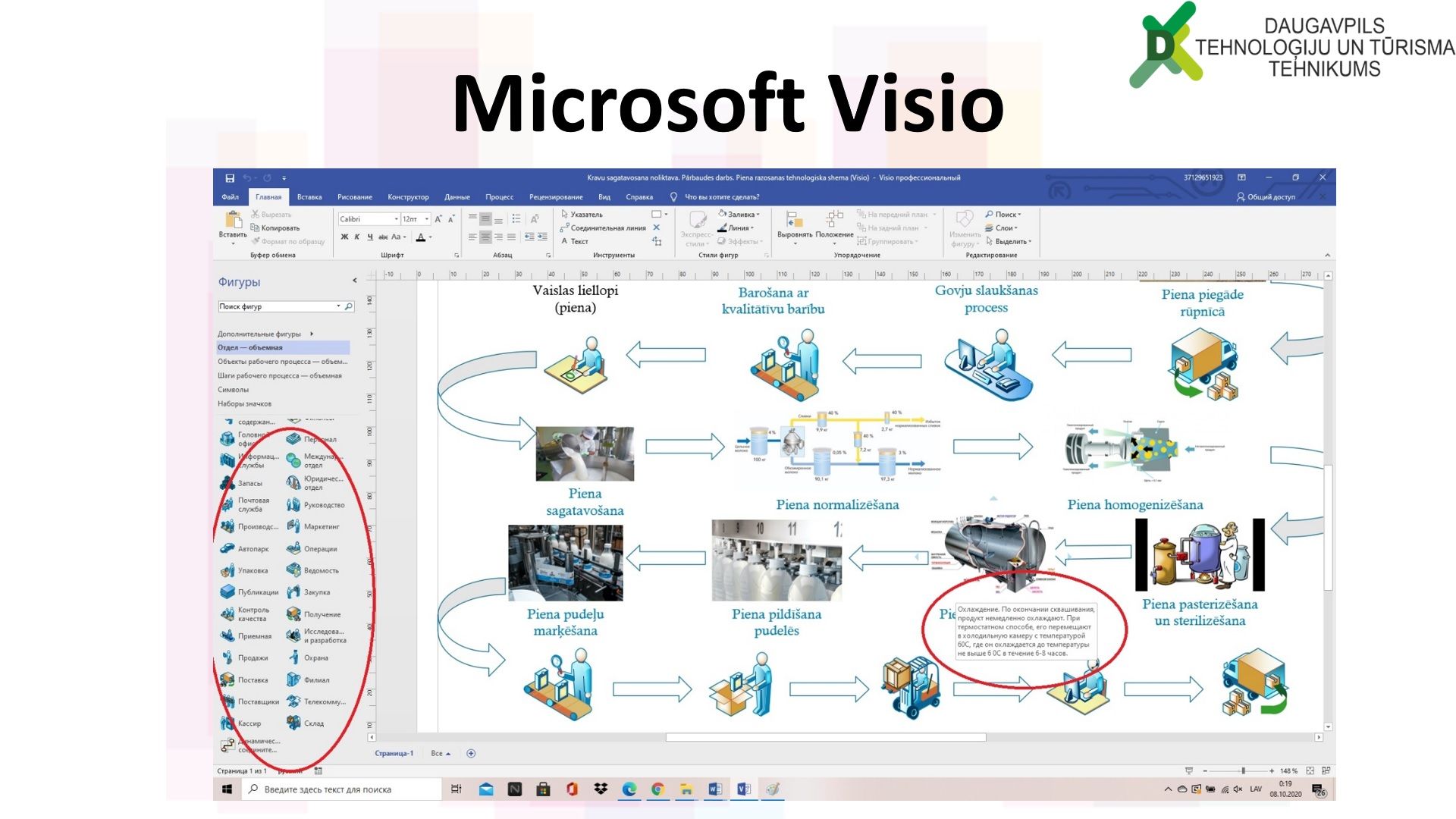This screenshot has width=1456, height=819.
Task: Switch to the Конструктор tab
Action: [408, 197]
